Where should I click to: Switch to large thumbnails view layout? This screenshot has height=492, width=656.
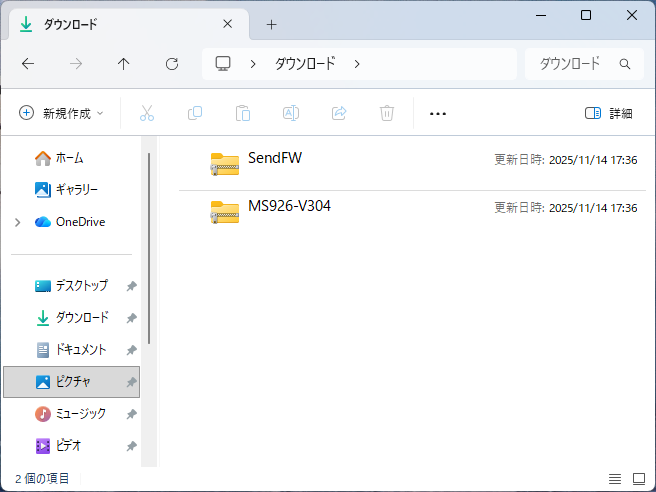pyautogui.click(x=639, y=479)
